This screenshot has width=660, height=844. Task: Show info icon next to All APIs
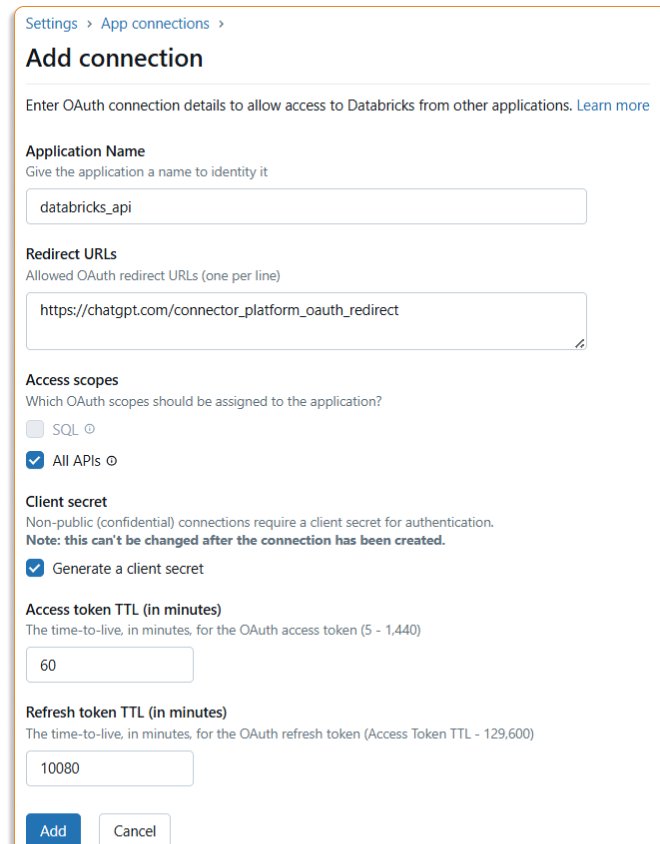tap(111, 461)
